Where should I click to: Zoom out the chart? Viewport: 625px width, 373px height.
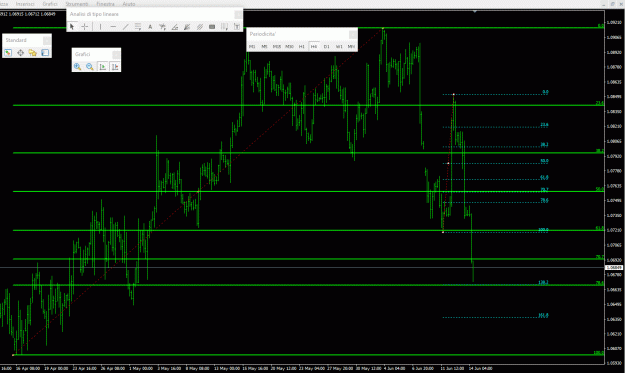click(90, 67)
